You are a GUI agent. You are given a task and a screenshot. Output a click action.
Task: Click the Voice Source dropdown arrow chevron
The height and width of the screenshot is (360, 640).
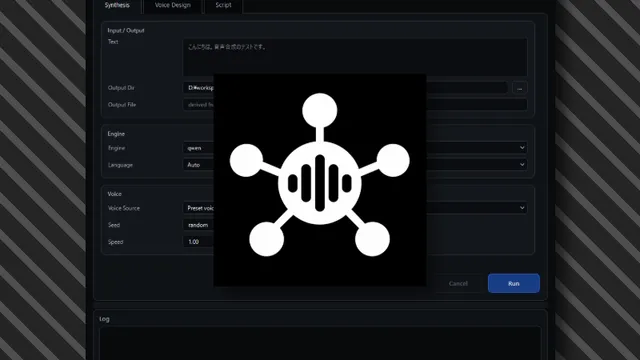(x=522, y=208)
